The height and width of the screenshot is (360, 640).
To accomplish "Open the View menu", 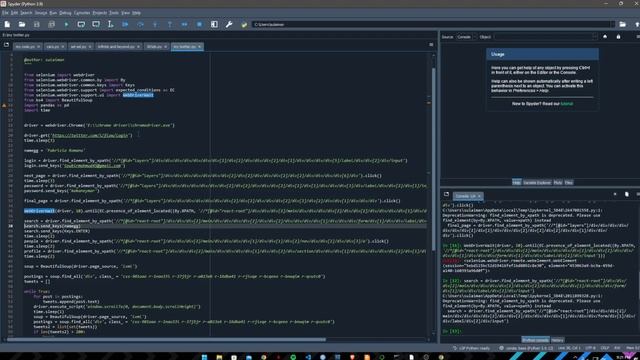I will click(x=125, y=13).
